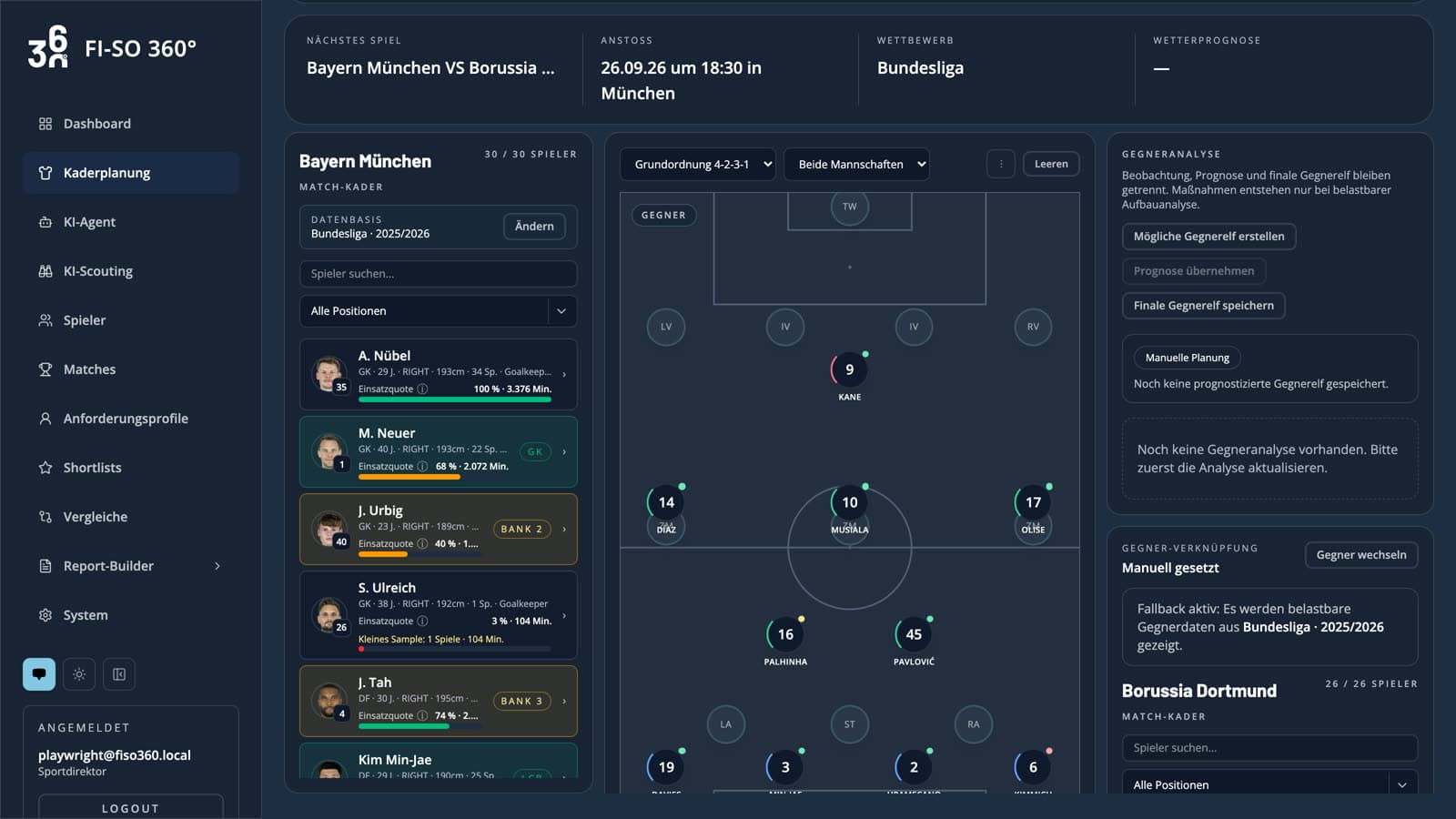Click the Ändern button for Datenbasis
This screenshot has height=819, width=1456.
point(534,227)
